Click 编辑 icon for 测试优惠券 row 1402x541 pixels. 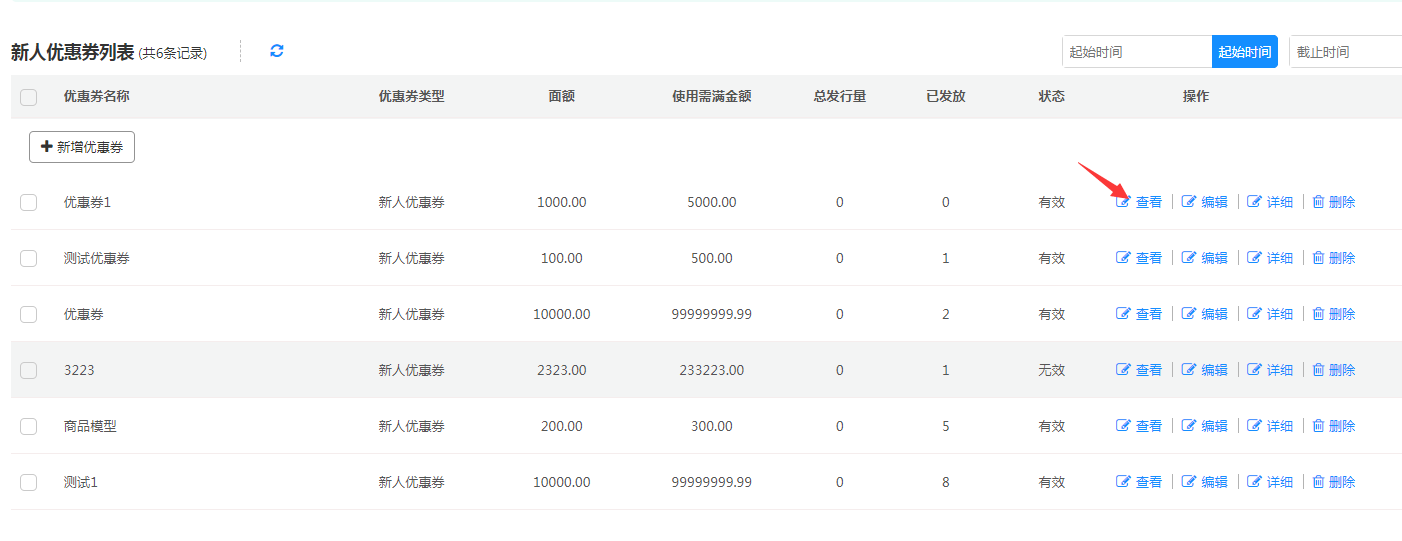point(1189,258)
